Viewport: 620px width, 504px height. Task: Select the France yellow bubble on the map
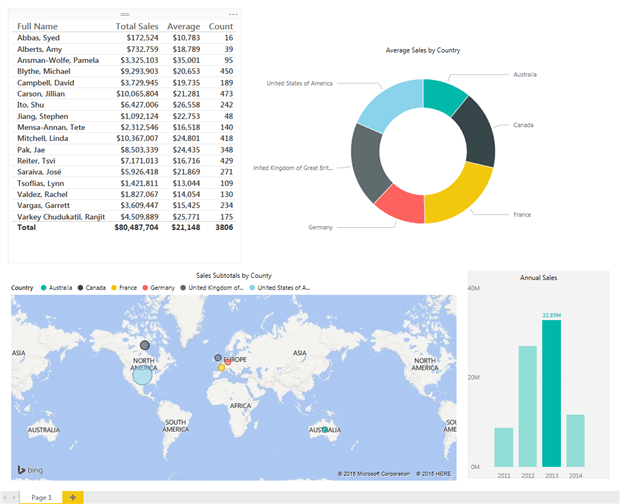point(221,368)
